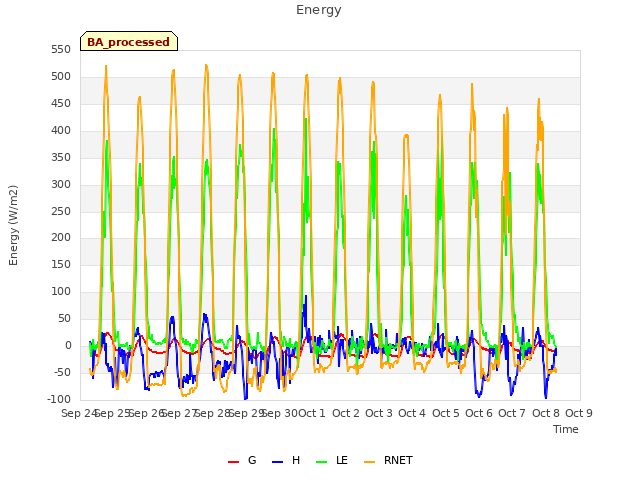The height and width of the screenshot is (480, 640).
Task: Click the 450 y-axis tick label
Action: point(61,104)
